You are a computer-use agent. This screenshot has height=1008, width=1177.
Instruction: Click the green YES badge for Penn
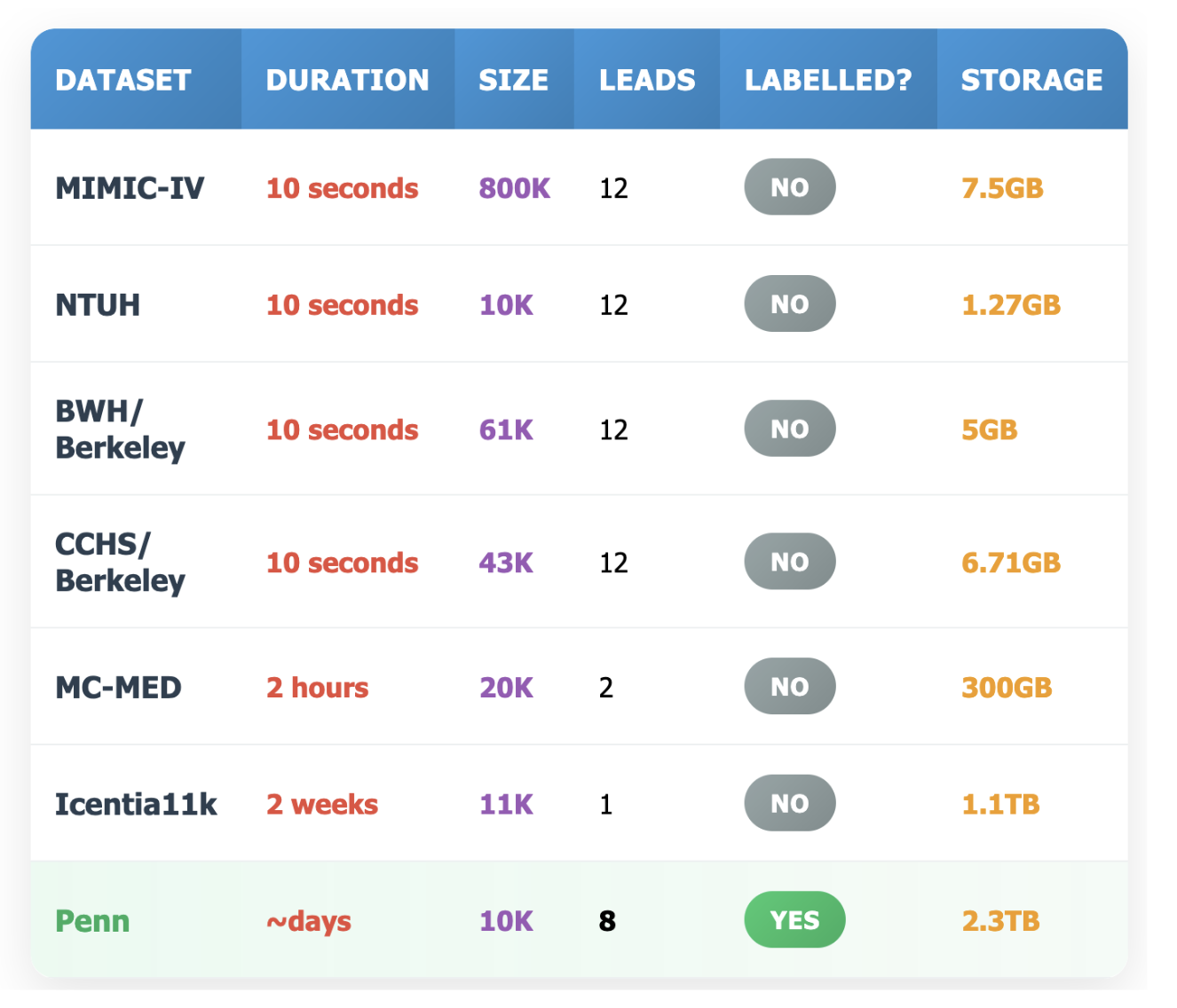point(794,920)
